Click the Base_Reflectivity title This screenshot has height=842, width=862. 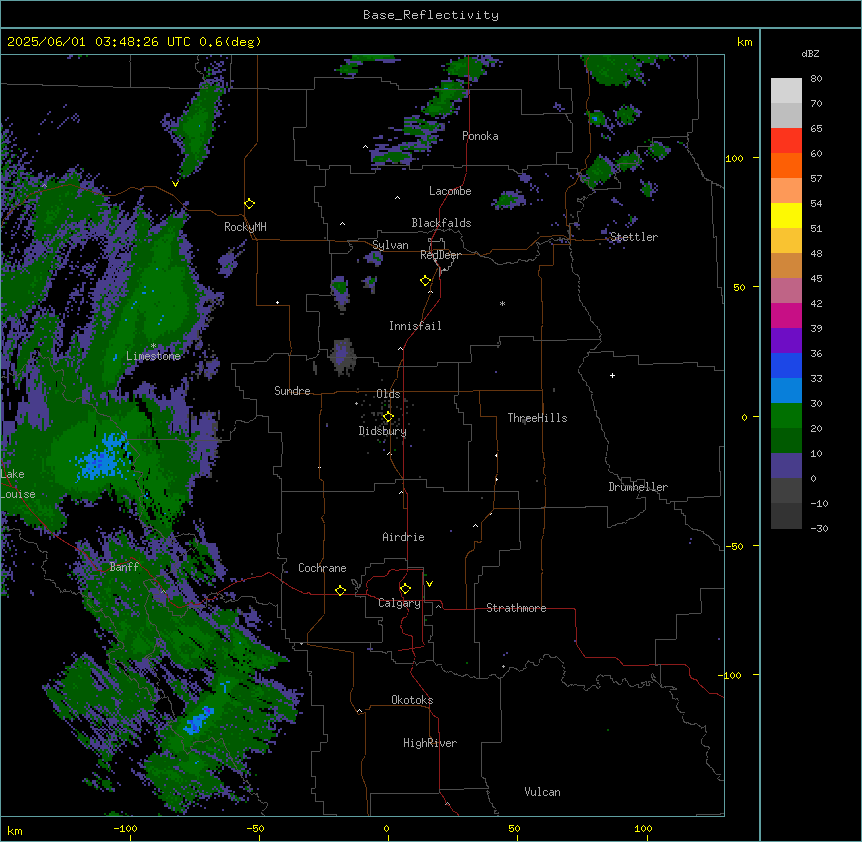431,15
